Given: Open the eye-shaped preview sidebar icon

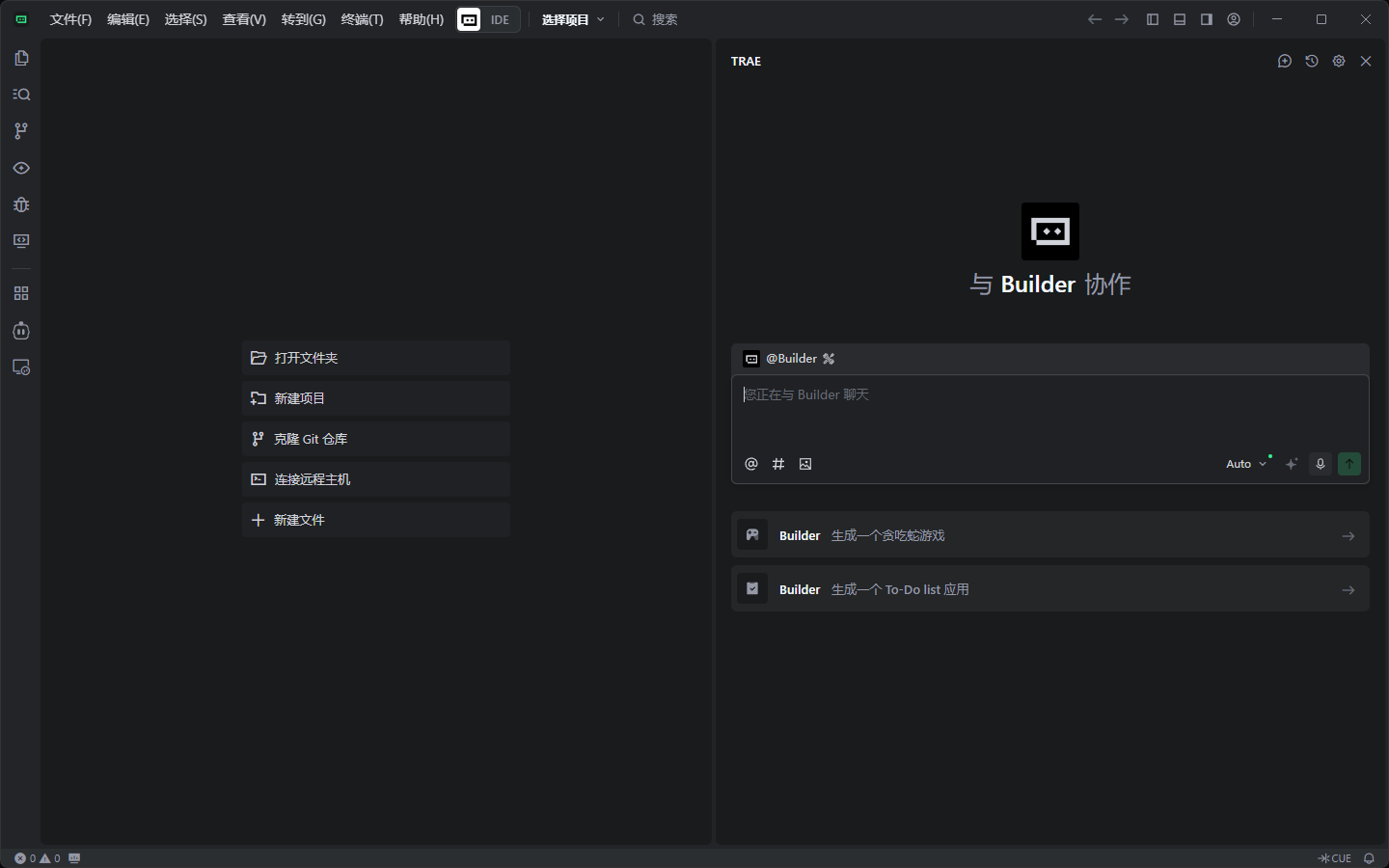Looking at the screenshot, I should click(x=21, y=168).
